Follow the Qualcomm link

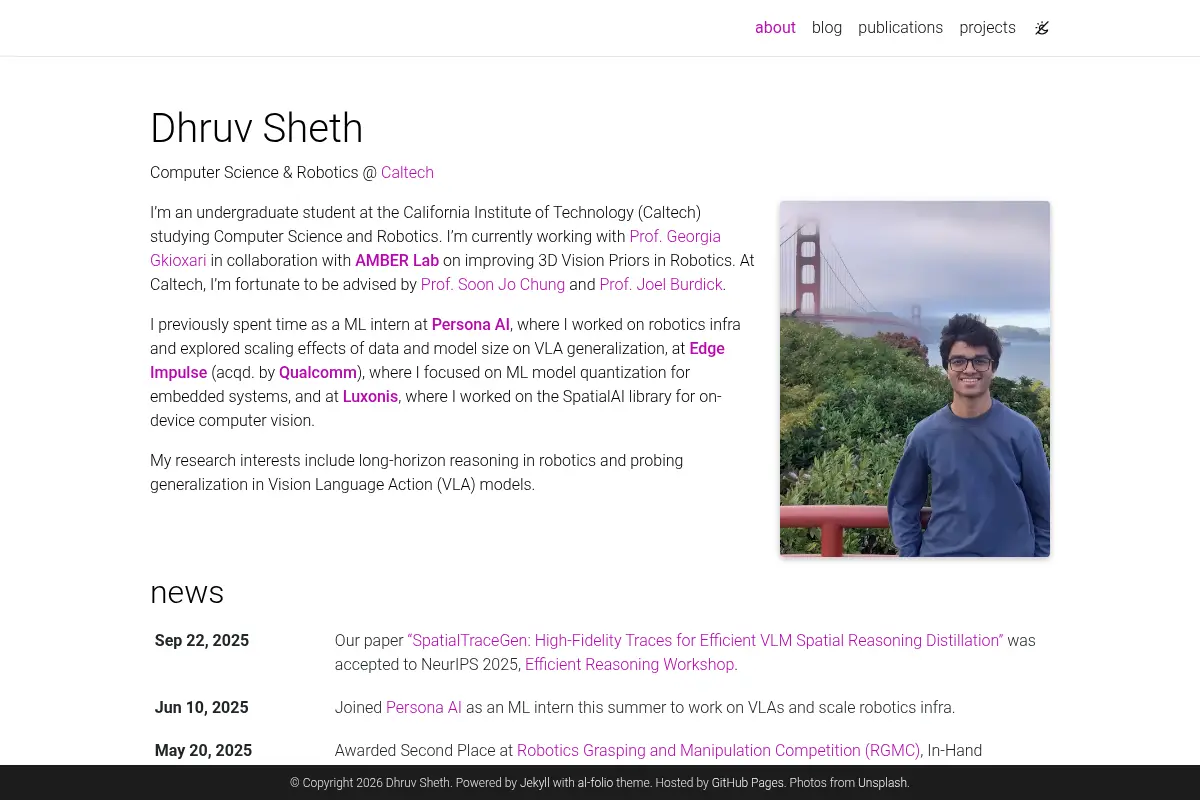318,372
